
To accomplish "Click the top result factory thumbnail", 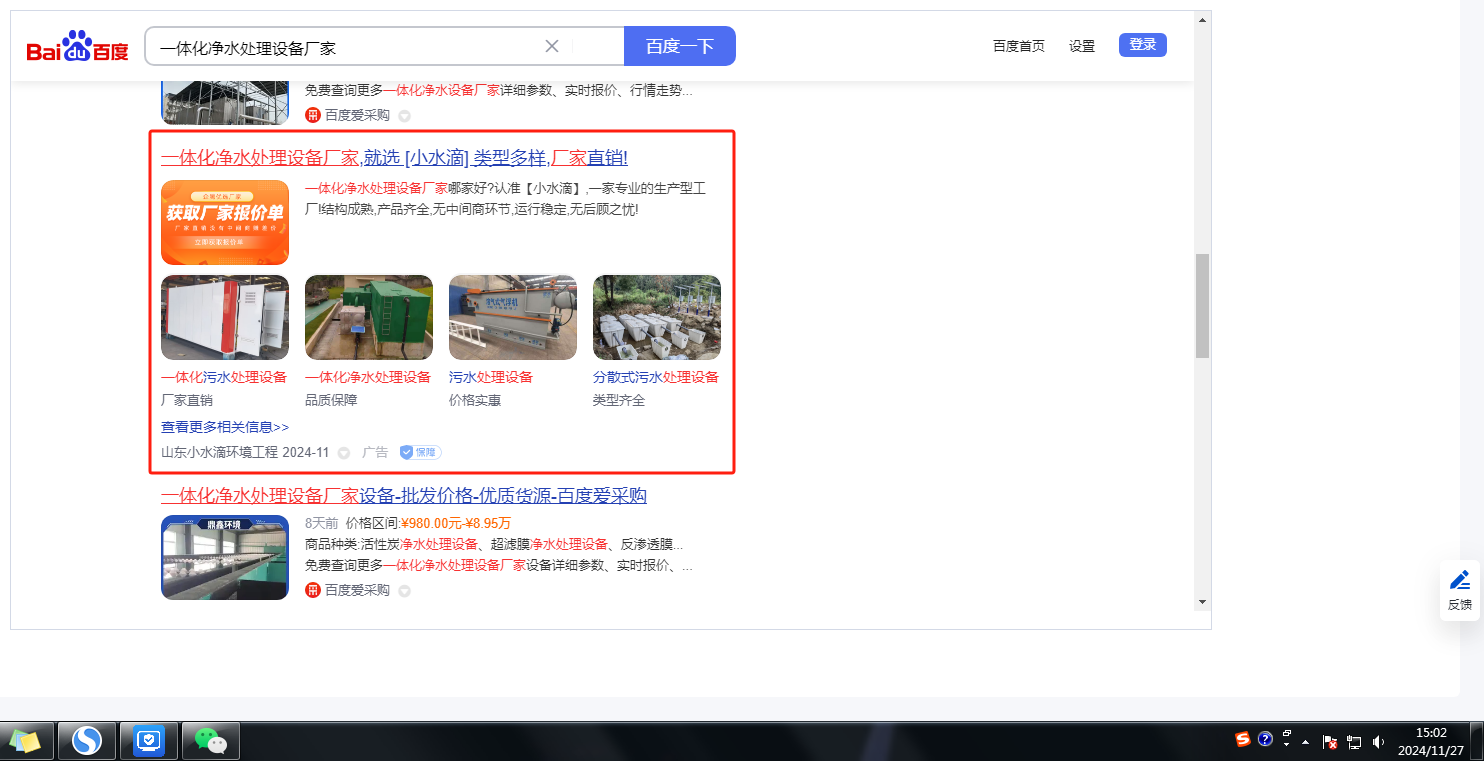I will coord(225,103).
